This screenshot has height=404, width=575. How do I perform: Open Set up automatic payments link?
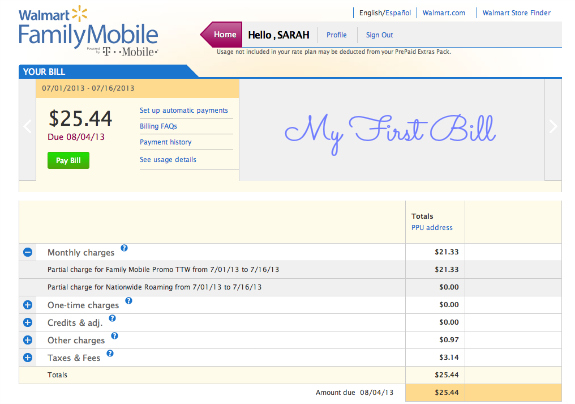click(x=184, y=110)
